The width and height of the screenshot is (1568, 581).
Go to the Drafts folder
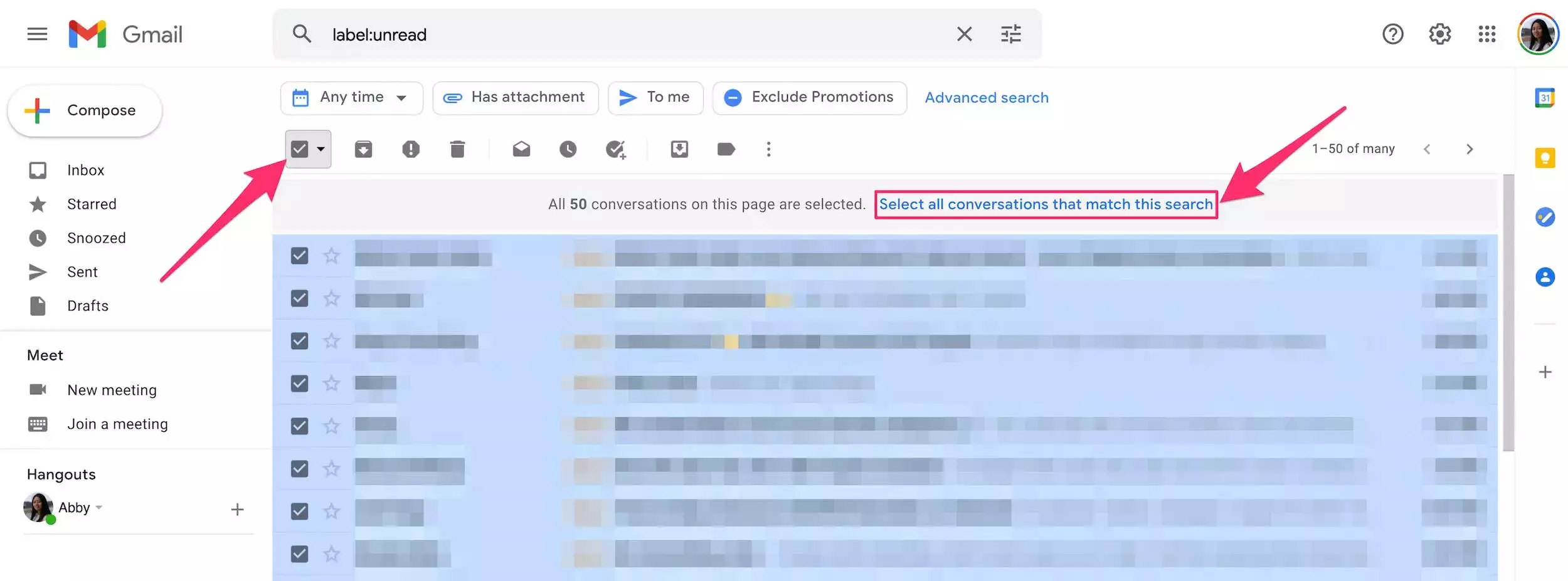coord(88,306)
